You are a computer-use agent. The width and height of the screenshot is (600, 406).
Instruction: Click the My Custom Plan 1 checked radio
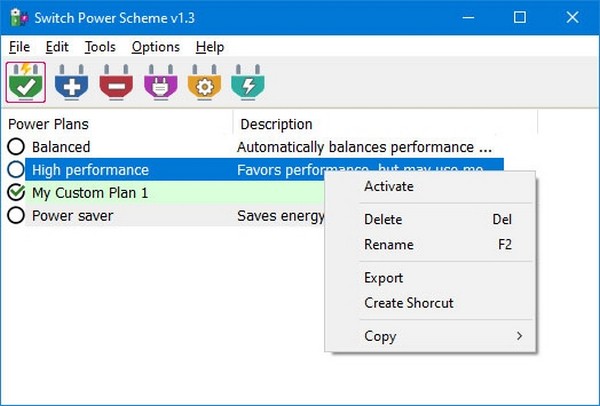tap(16, 192)
